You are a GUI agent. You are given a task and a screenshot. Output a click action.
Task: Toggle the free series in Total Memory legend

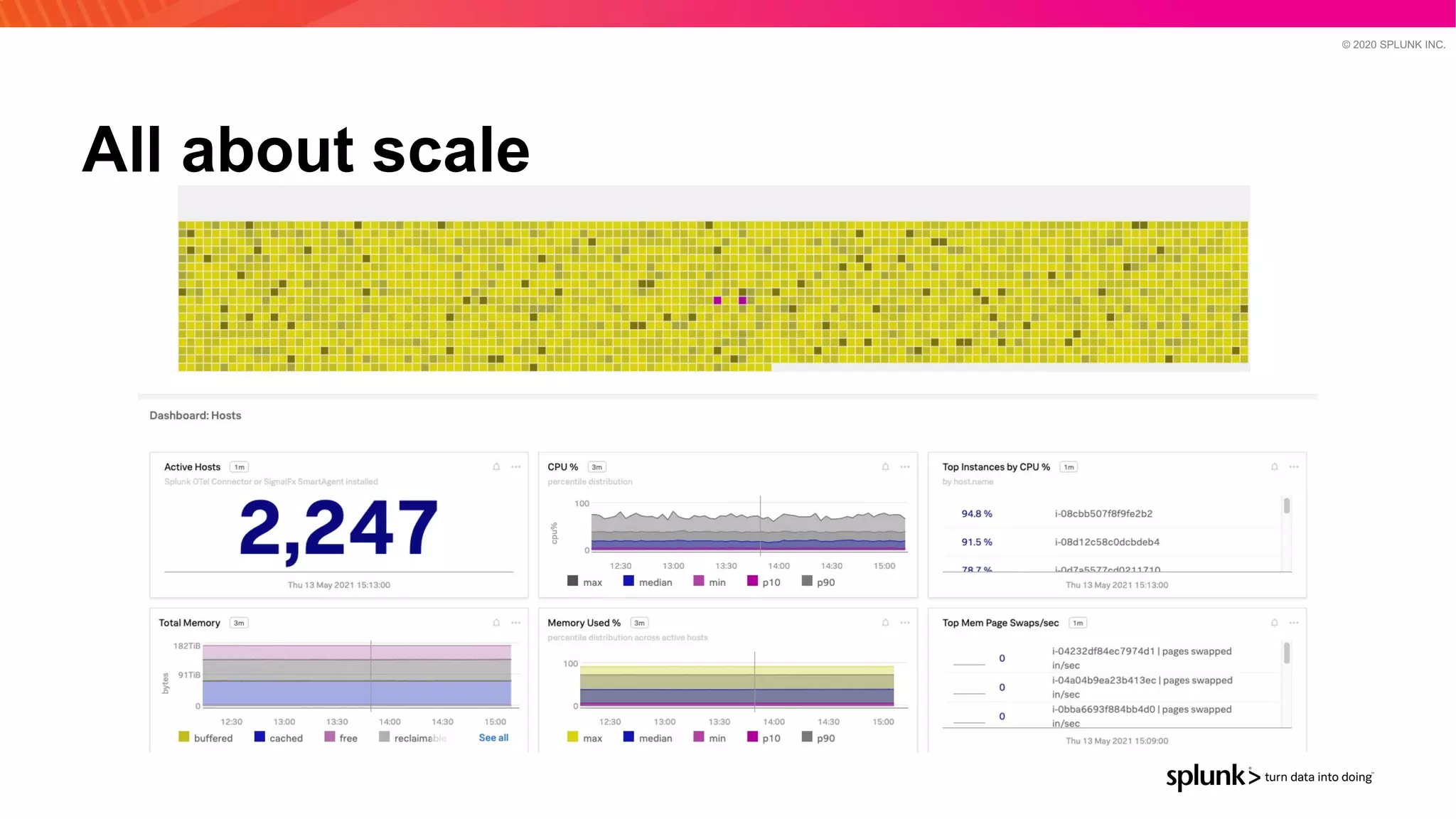tap(341, 738)
